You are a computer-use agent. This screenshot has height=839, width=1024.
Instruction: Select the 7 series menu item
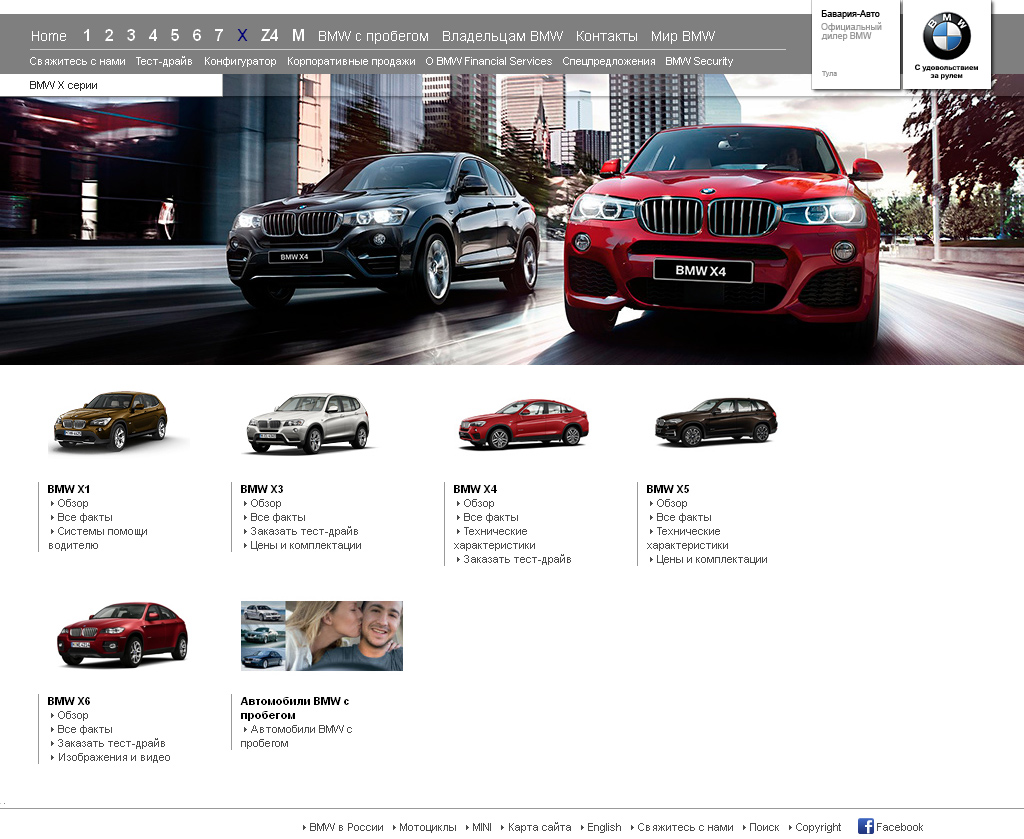tap(219, 35)
